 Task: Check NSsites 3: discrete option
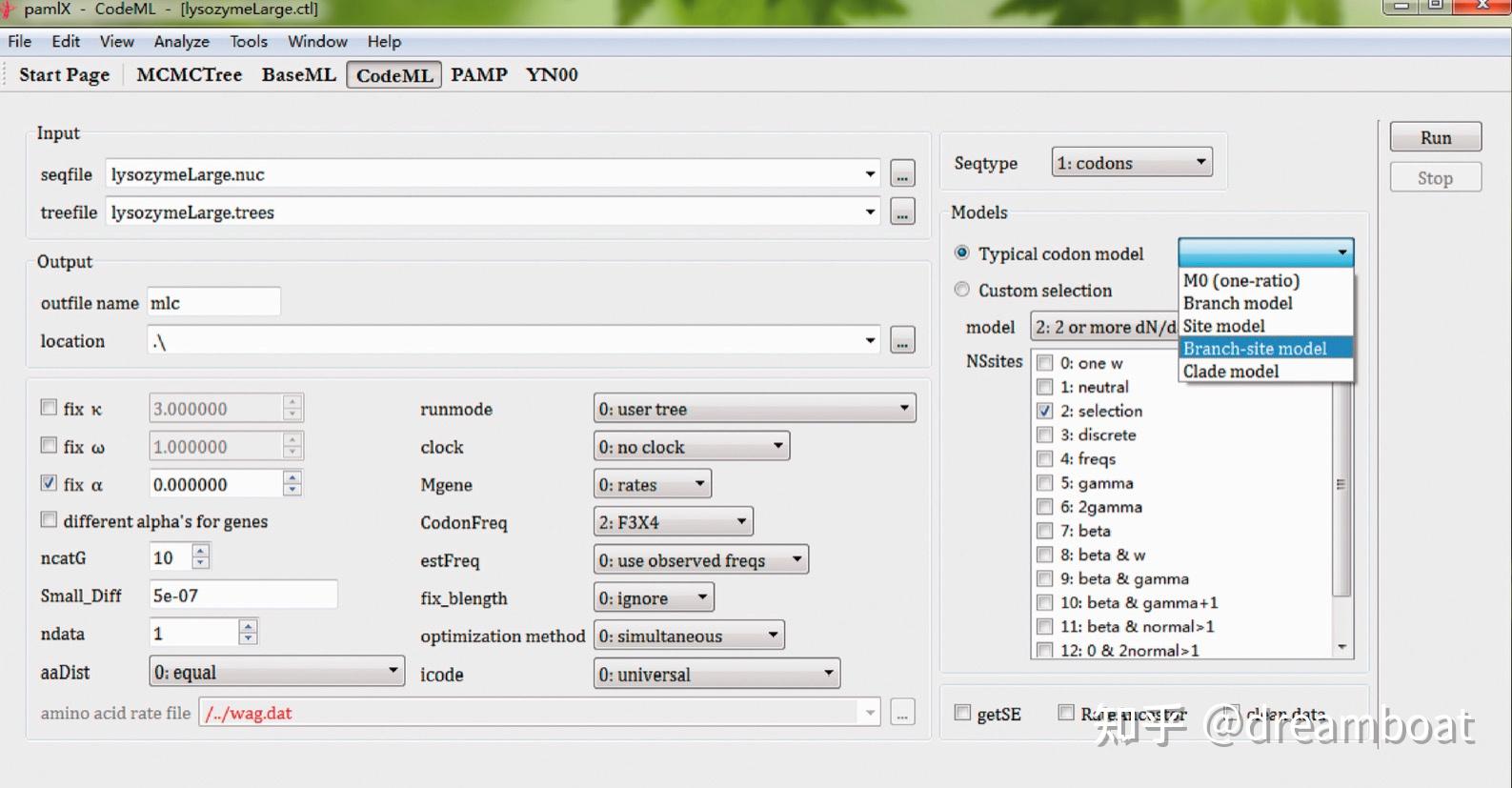1045,434
